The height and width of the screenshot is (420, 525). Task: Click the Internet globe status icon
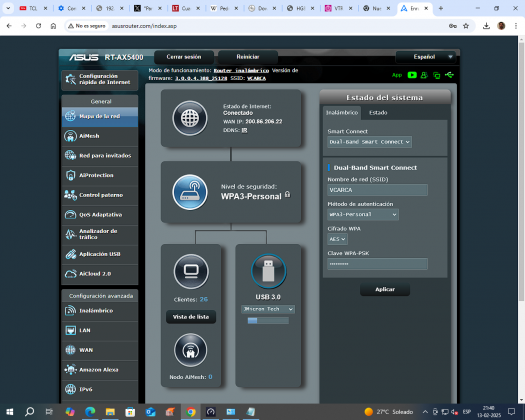click(x=190, y=118)
